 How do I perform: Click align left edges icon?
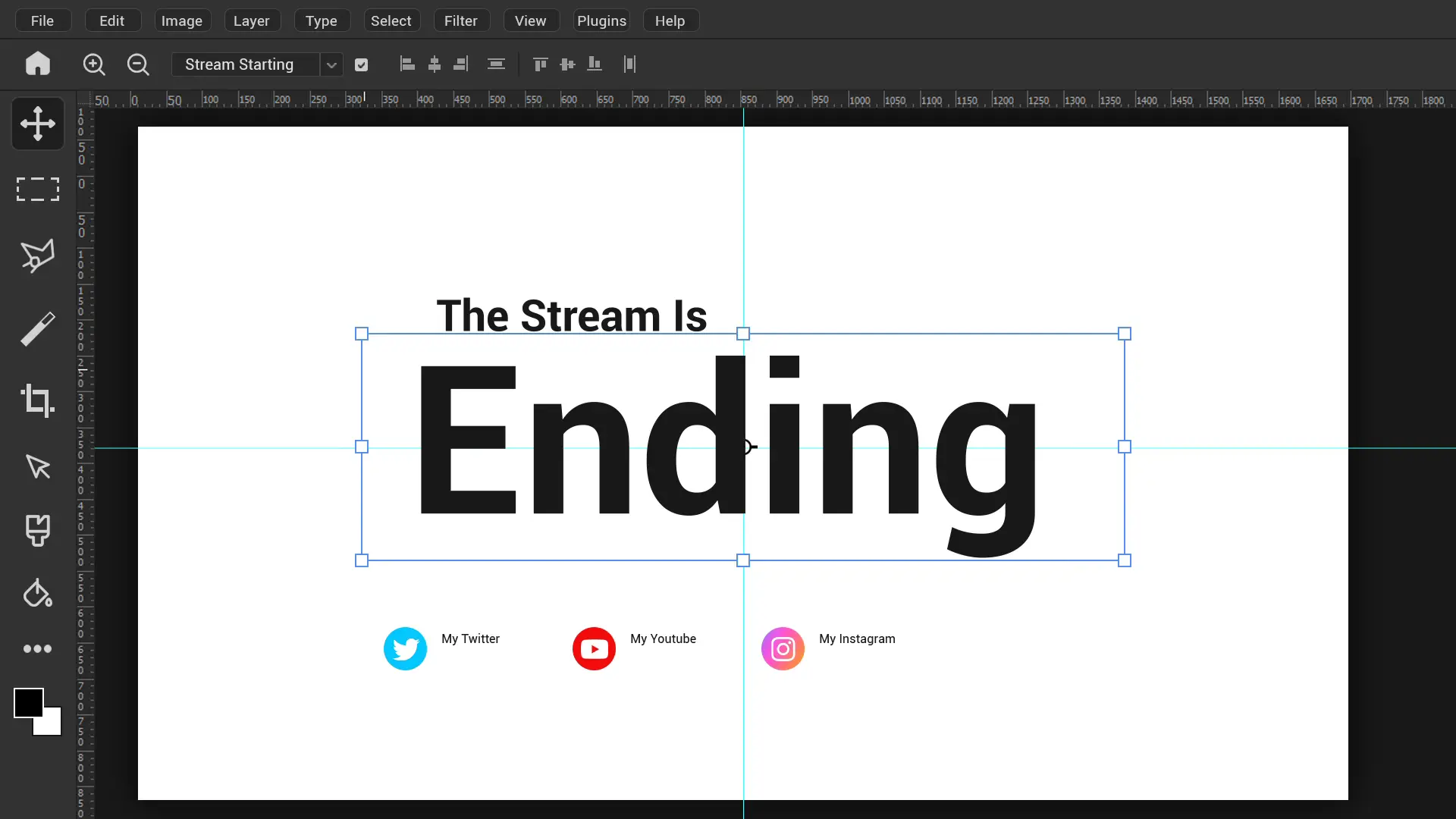[x=407, y=64]
